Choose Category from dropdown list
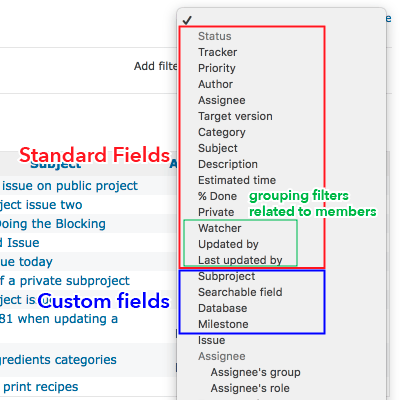Viewport: 400px width, 400px height. [x=222, y=132]
